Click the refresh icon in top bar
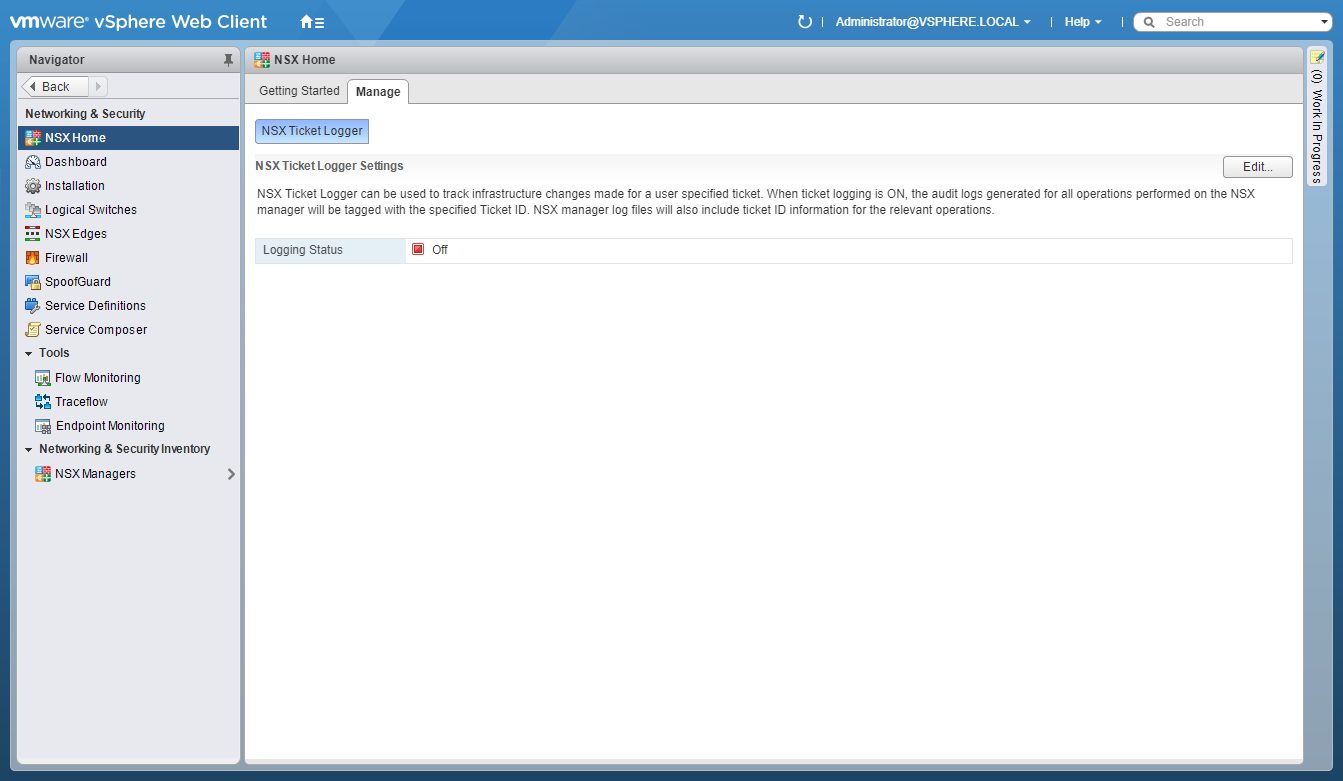The width and height of the screenshot is (1343, 781). [804, 22]
